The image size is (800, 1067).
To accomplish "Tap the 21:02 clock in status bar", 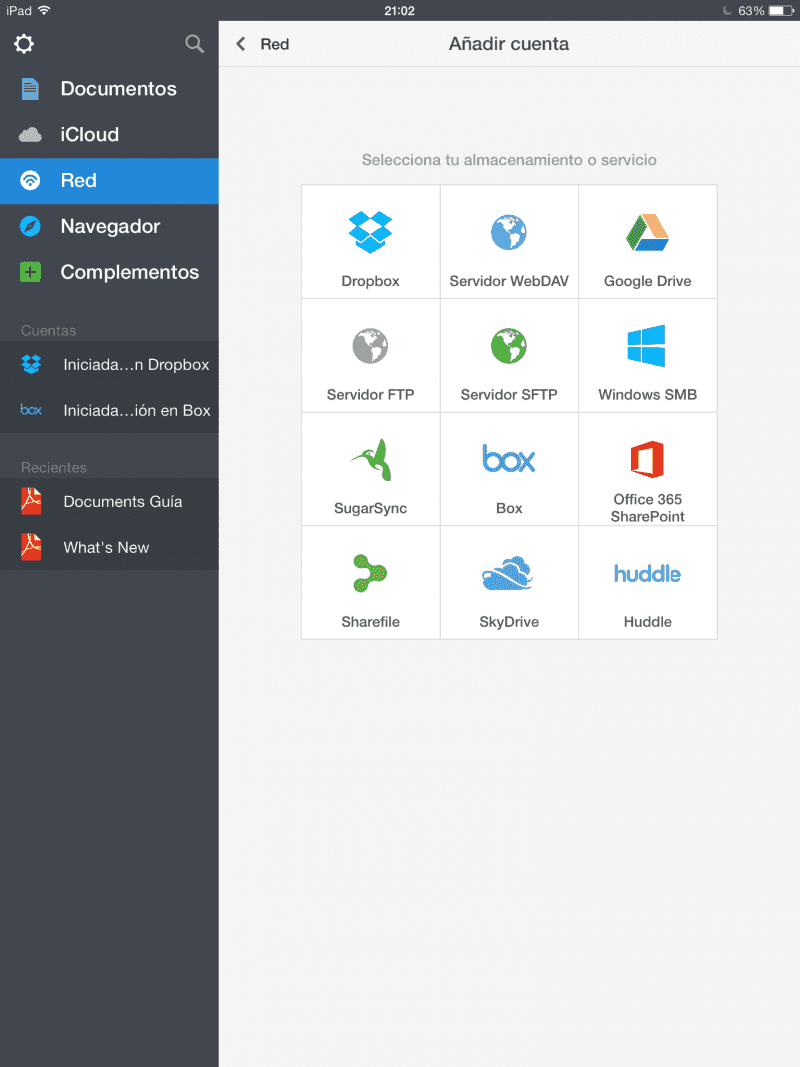I will 399,11.
